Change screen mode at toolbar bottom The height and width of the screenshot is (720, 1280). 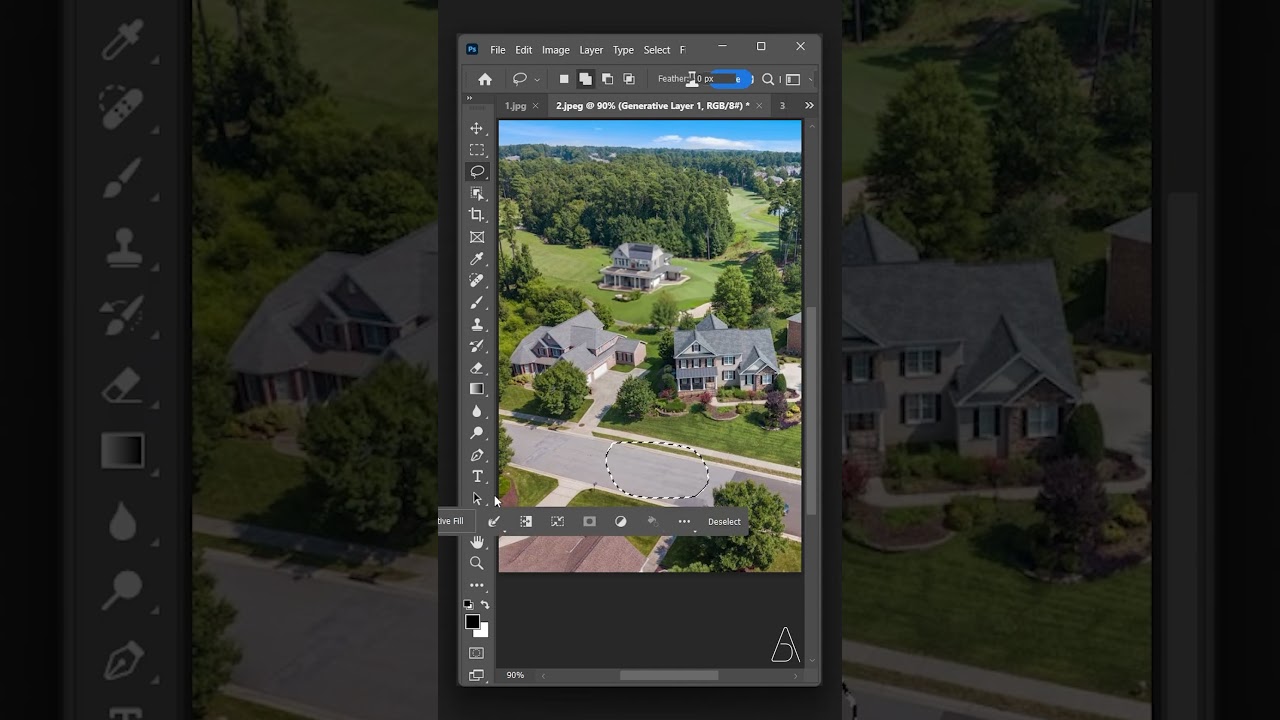[477, 675]
